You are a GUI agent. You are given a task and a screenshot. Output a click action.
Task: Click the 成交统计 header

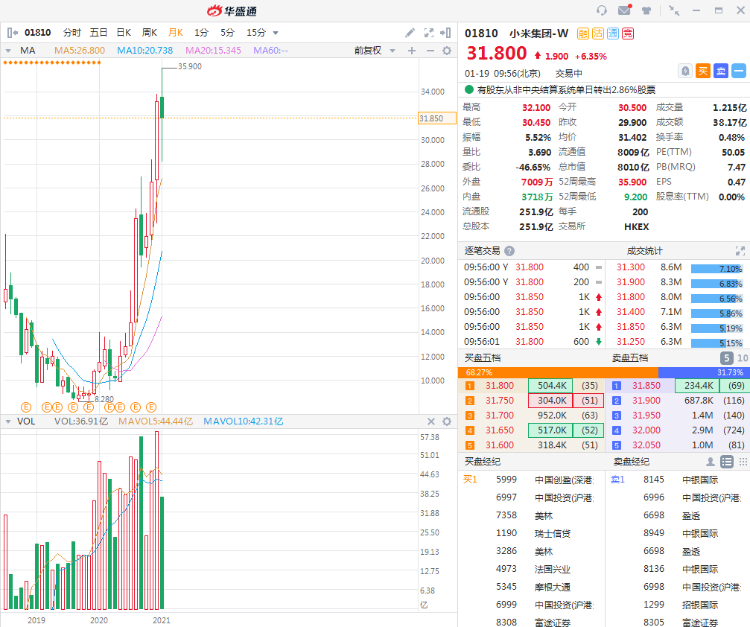click(644, 251)
